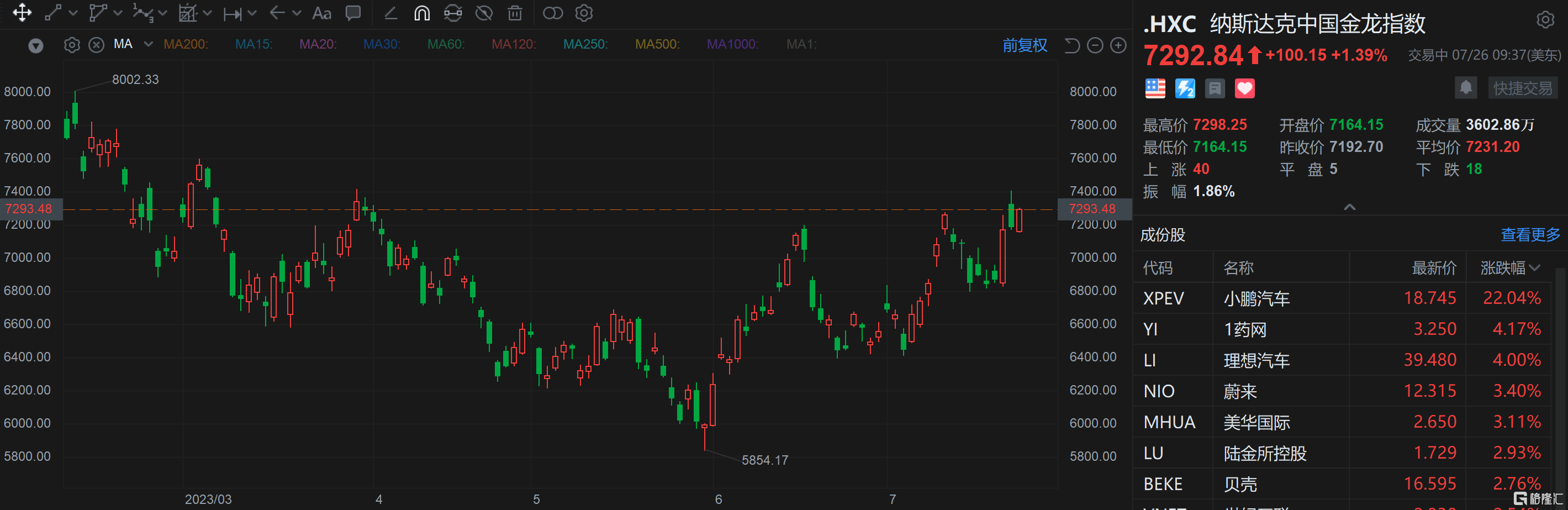1568x510 pixels.
Task: Open drawing toolbar settings gear
Action: click(584, 13)
